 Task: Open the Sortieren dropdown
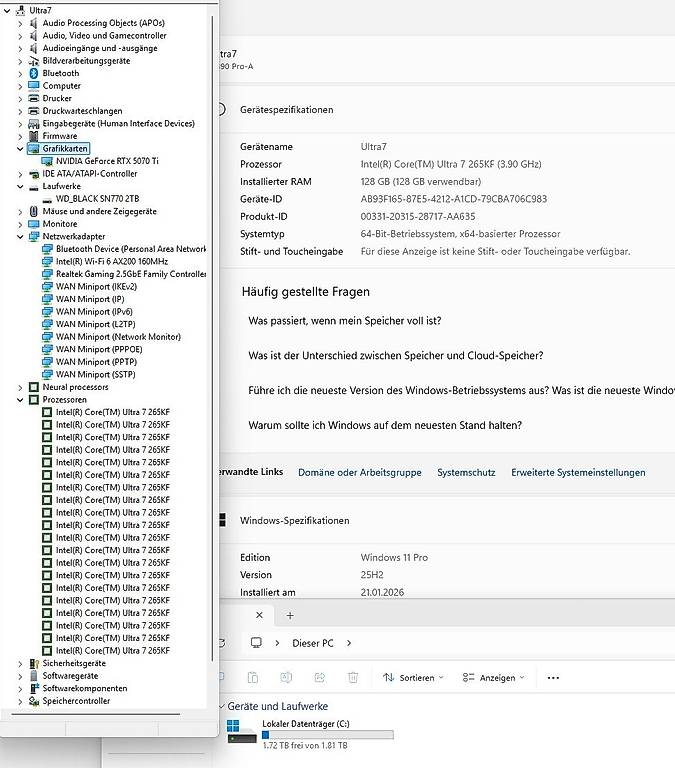click(413, 677)
